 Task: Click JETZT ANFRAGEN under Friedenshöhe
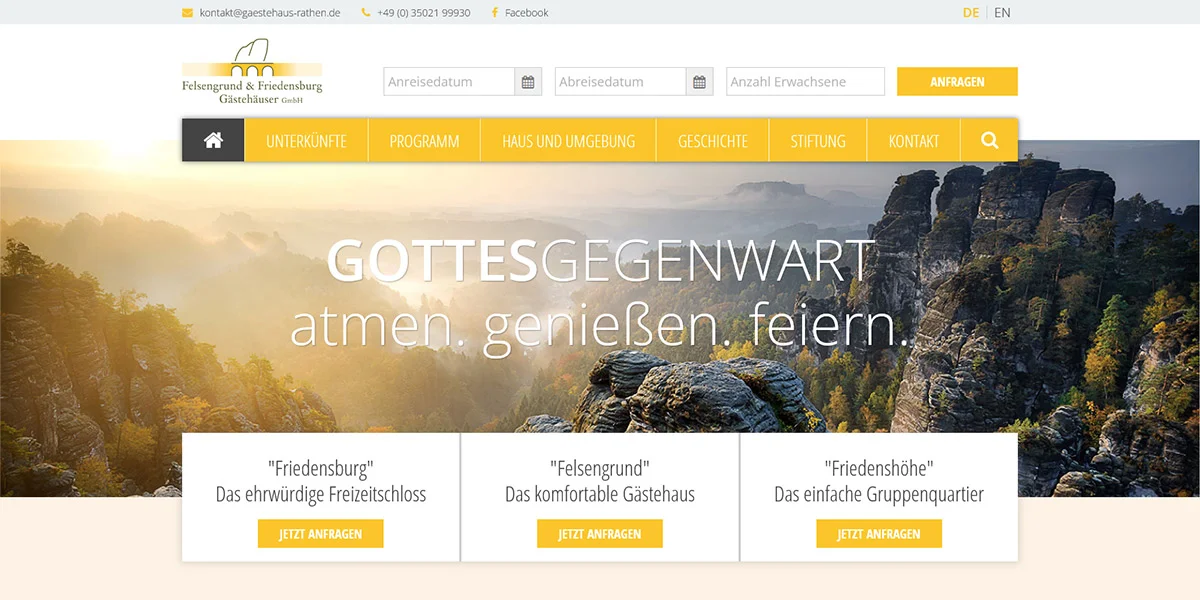click(878, 533)
